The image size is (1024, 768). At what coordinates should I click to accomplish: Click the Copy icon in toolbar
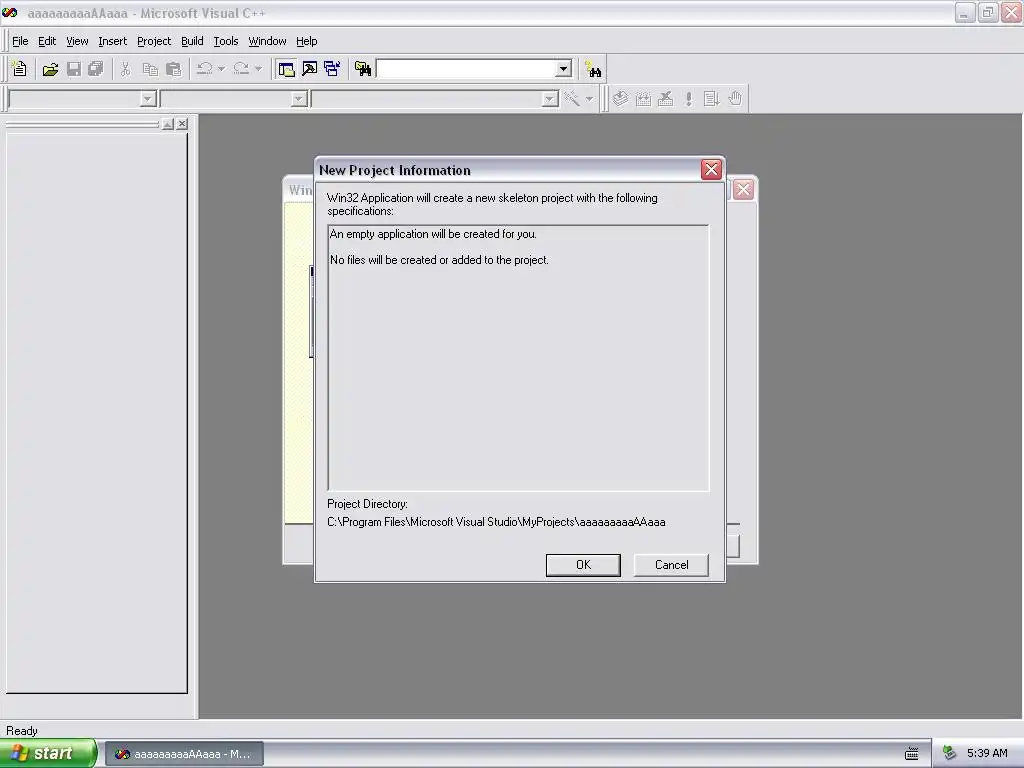[x=150, y=69]
